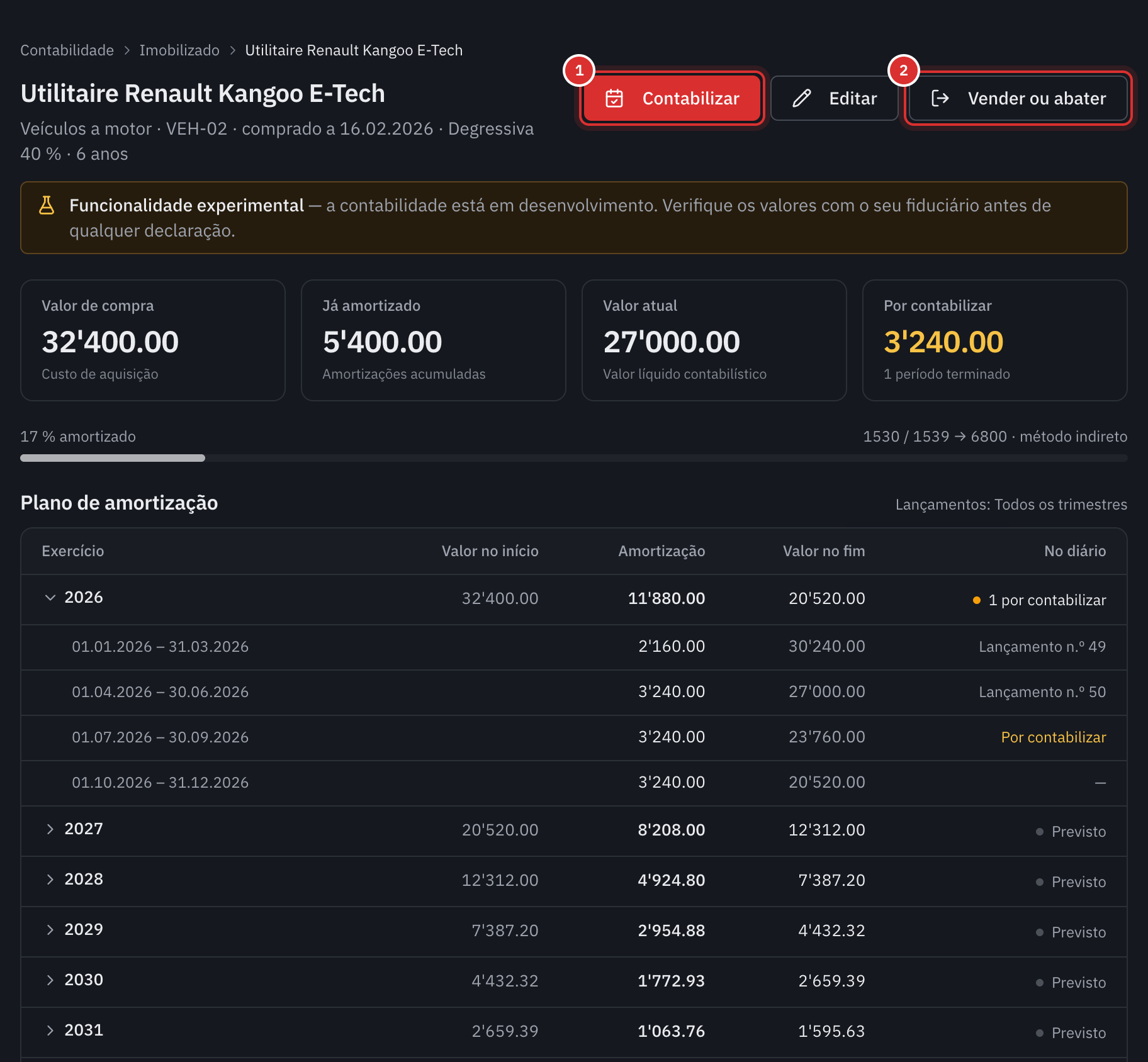This screenshot has width=1148, height=1062.
Task: Open Lançamento n.º 50 entry
Action: (1042, 692)
